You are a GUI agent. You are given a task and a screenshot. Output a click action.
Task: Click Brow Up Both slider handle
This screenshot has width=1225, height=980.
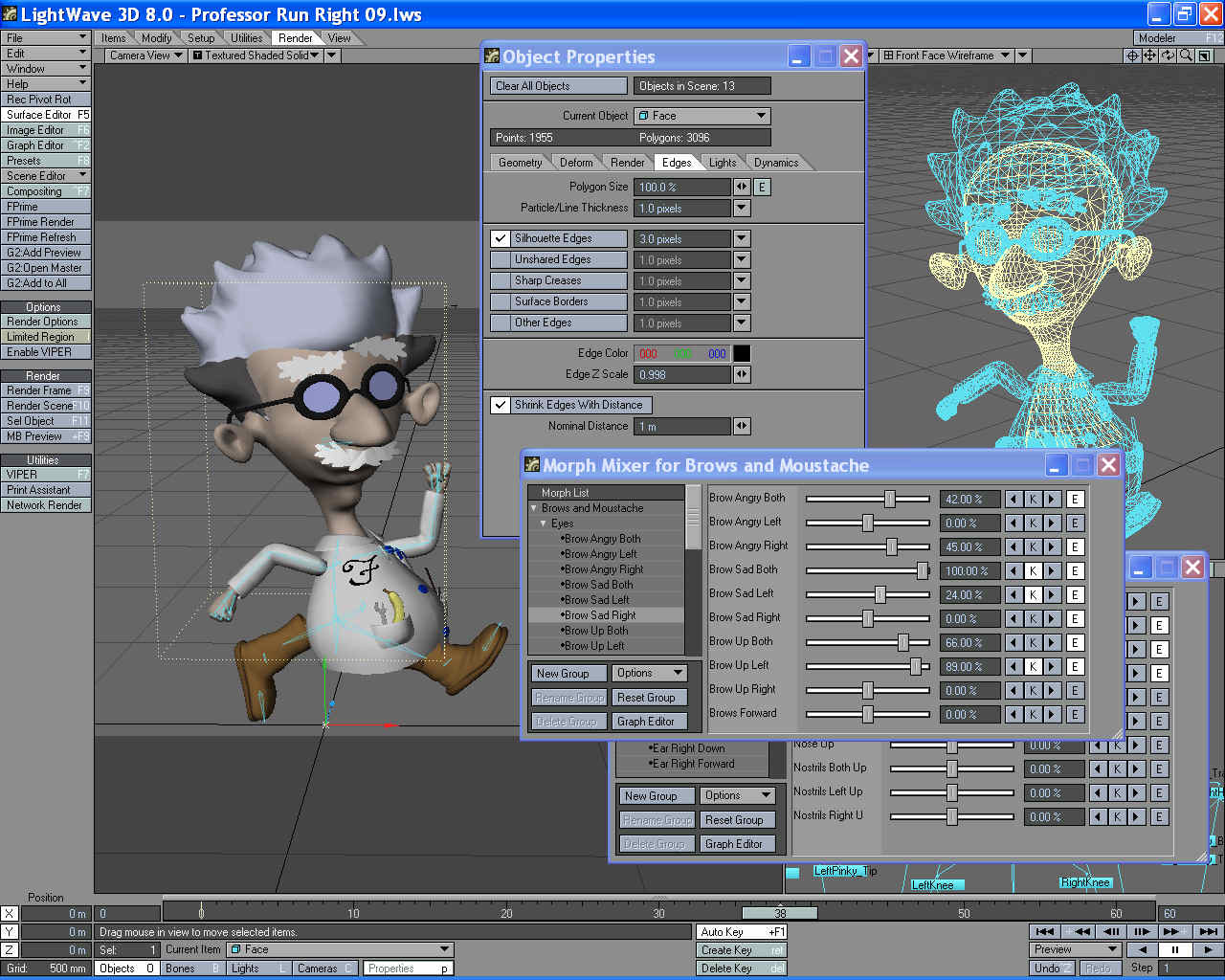pos(903,643)
